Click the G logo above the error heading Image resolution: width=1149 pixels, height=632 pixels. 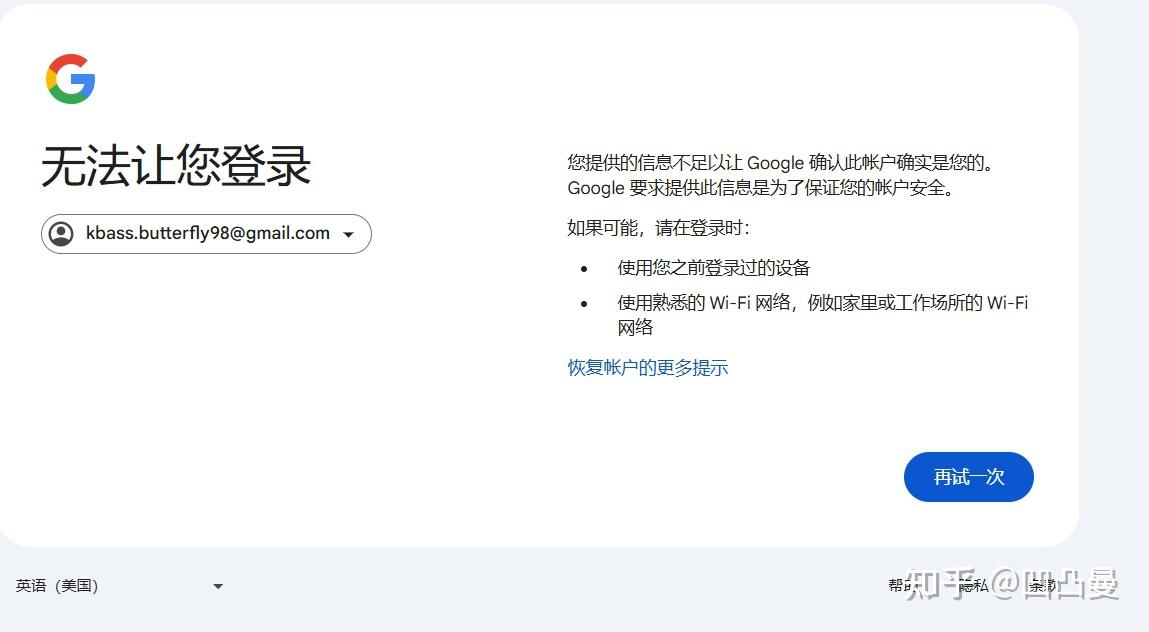tap(72, 78)
